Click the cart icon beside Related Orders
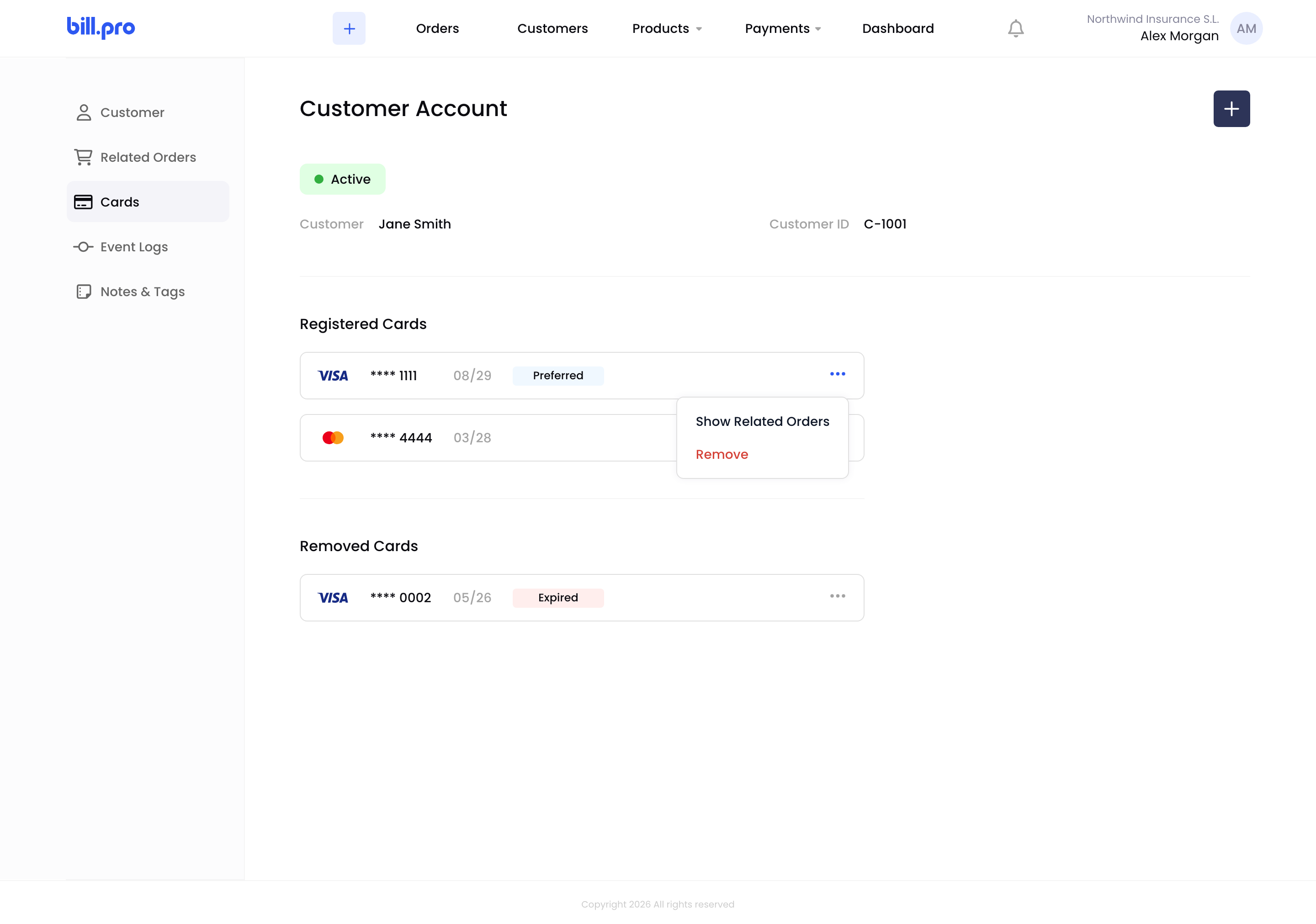This screenshot has width=1316, height=924. (84, 157)
